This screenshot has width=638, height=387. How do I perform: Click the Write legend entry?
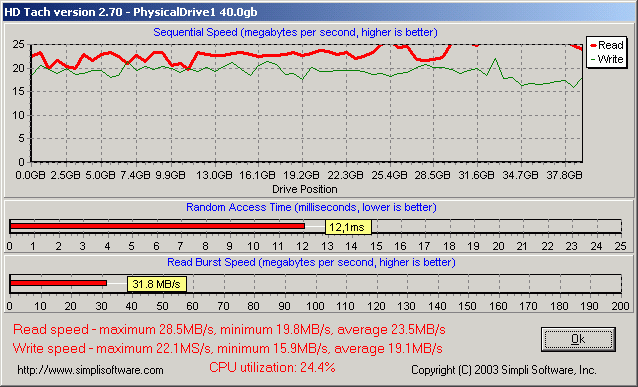[x=607, y=59]
